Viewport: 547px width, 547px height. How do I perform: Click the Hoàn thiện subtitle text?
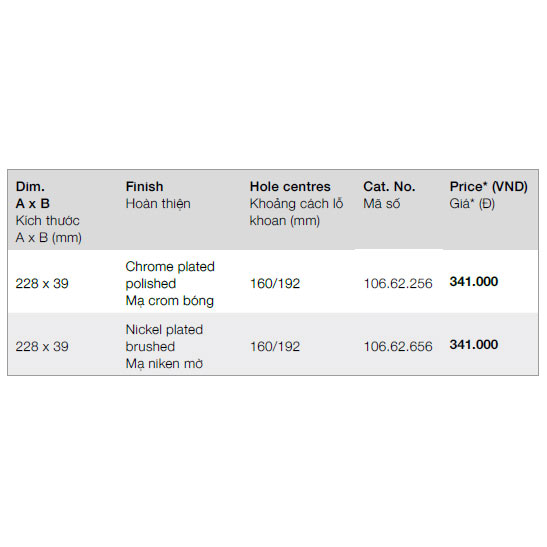pyautogui.click(x=158, y=204)
